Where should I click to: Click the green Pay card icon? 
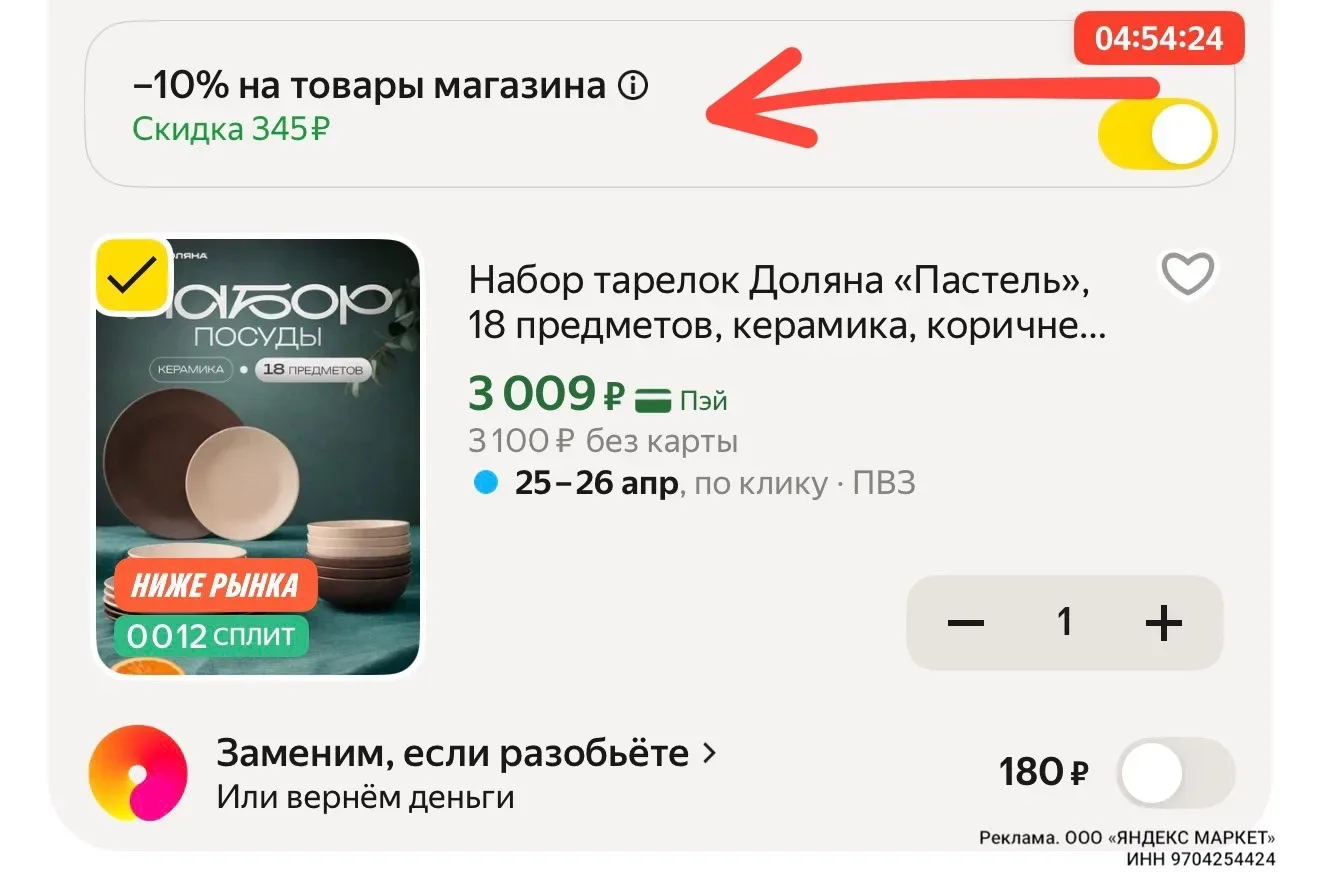654,400
